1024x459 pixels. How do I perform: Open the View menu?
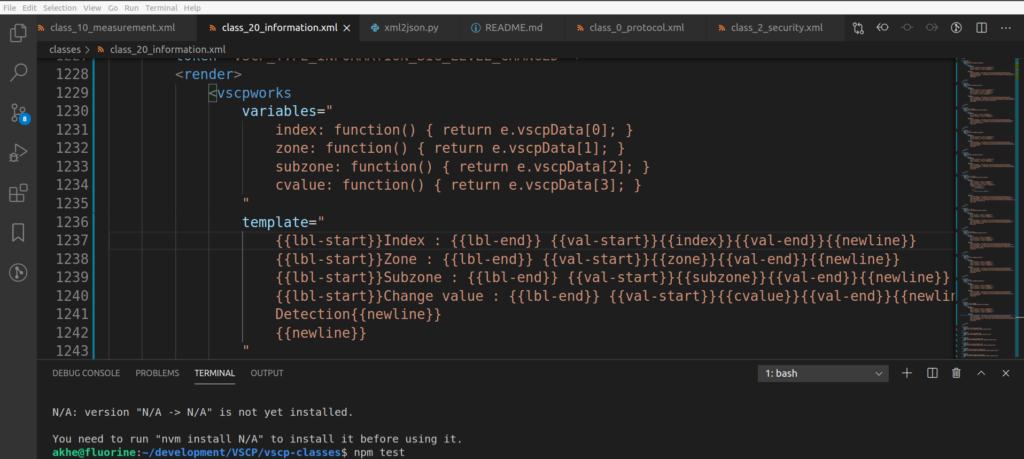[x=92, y=8]
